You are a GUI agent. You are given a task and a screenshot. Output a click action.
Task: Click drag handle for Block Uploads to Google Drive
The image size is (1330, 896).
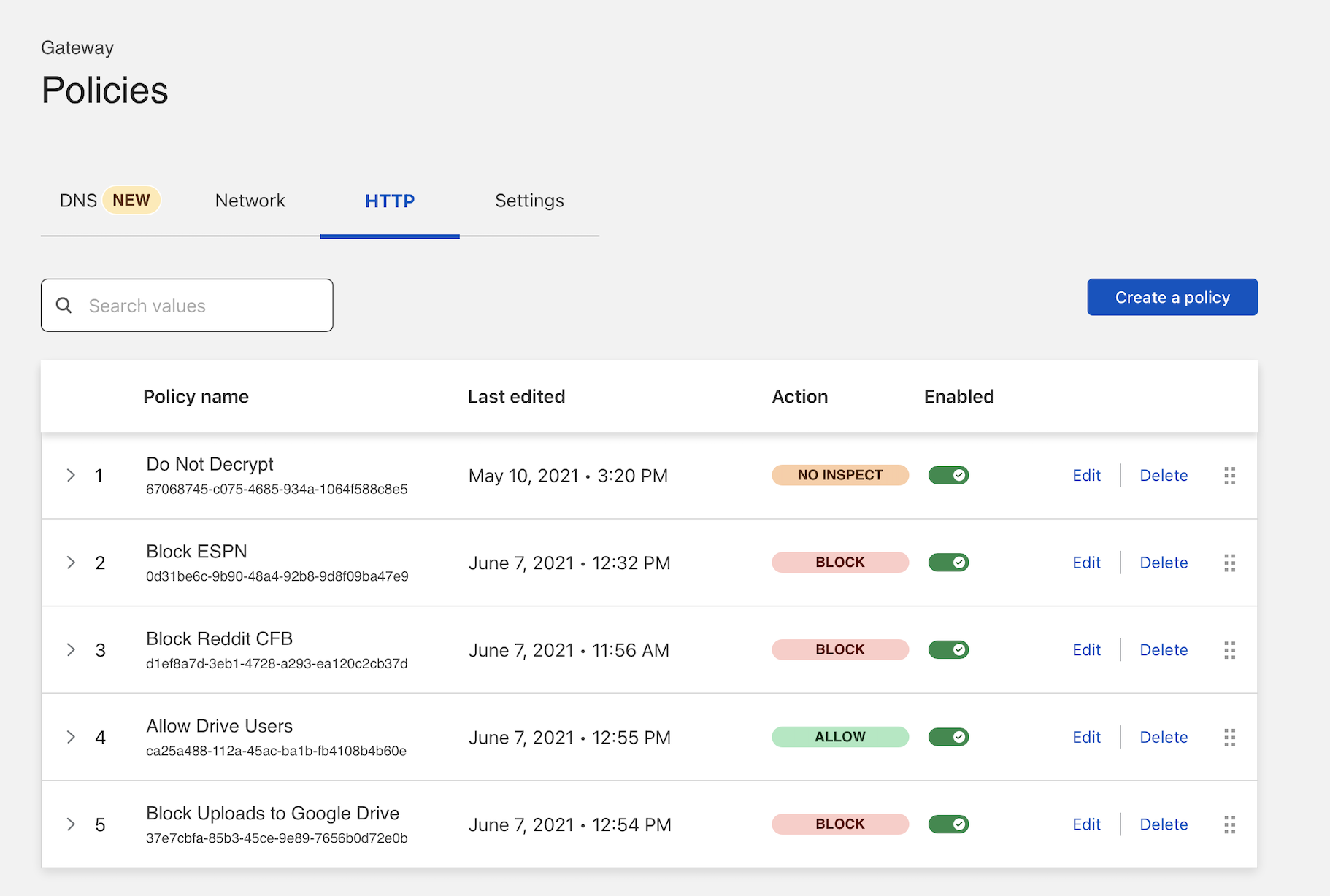click(x=1229, y=824)
